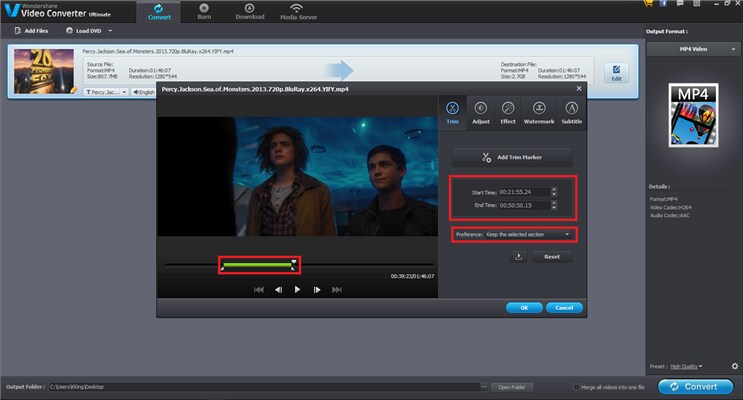This screenshot has width=743, height=400.
Task: Start conversion with the big Convert button
Action: coord(695,387)
